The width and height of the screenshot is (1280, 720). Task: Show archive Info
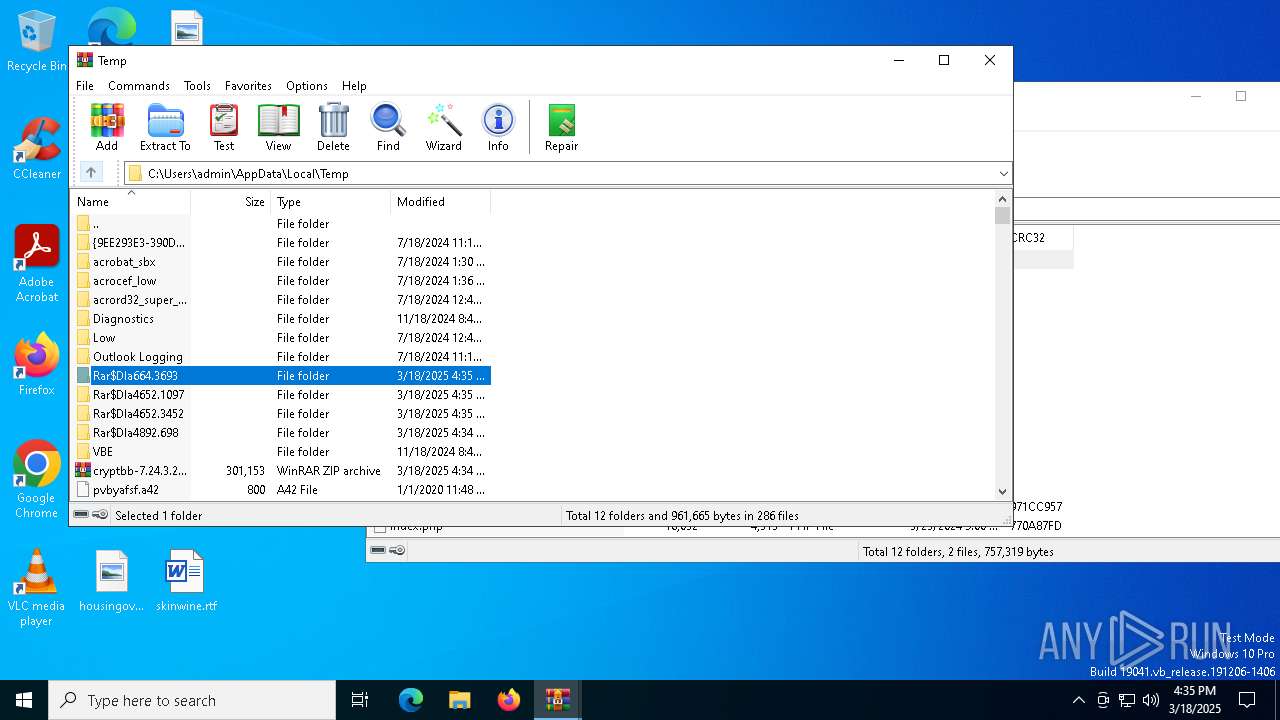pyautogui.click(x=498, y=127)
